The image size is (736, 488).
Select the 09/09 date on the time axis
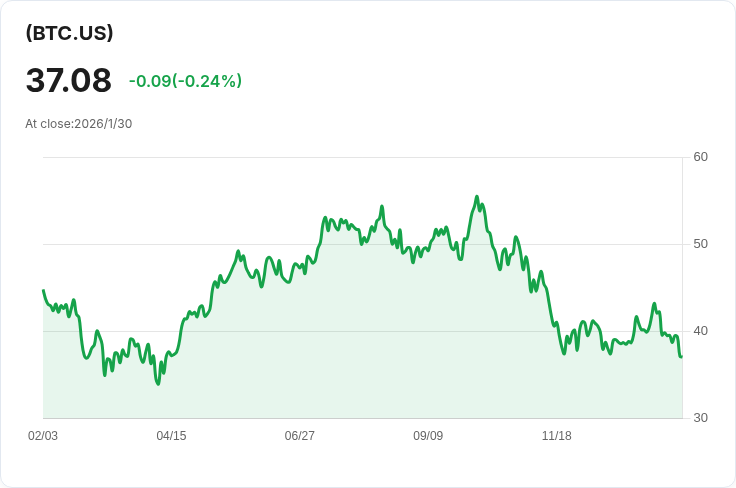click(428, 436)
